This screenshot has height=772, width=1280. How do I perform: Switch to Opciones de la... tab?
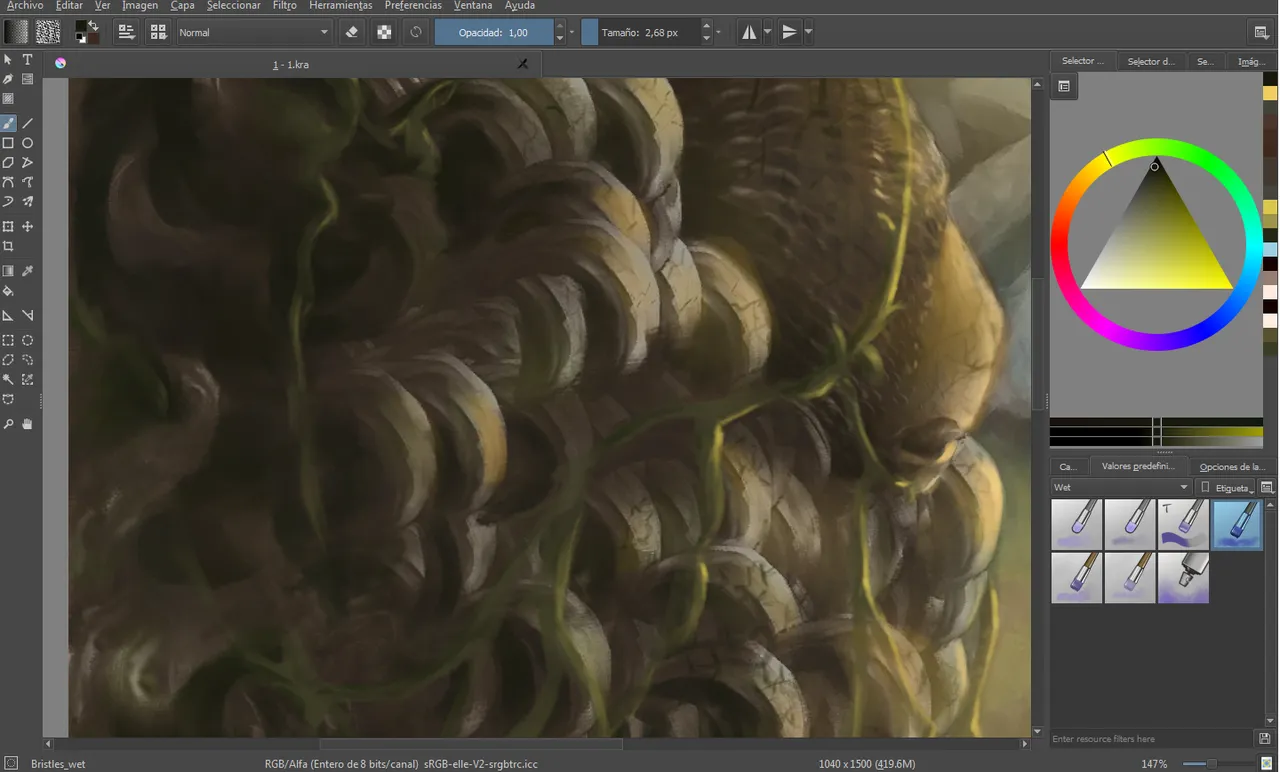(x=1232, y=466)
